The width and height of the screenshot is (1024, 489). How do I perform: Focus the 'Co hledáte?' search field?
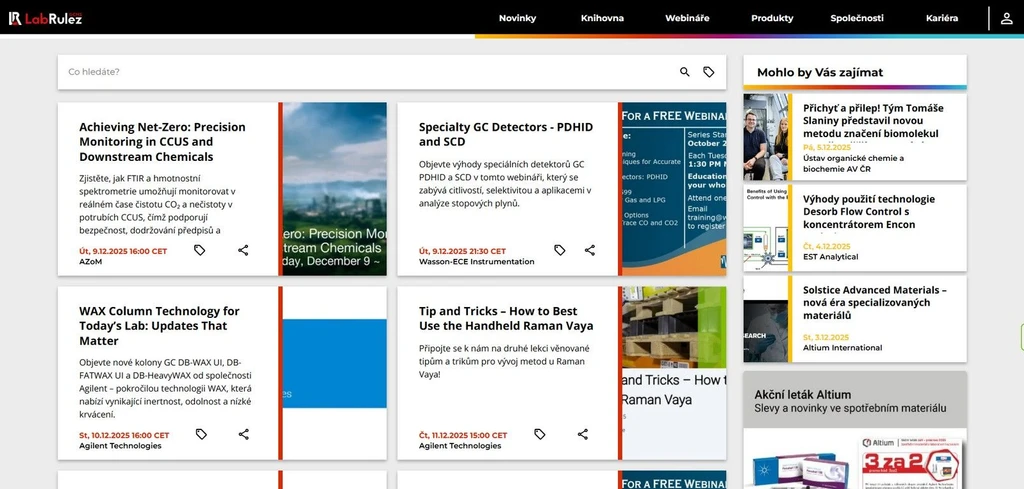click(x=360, y=72)
